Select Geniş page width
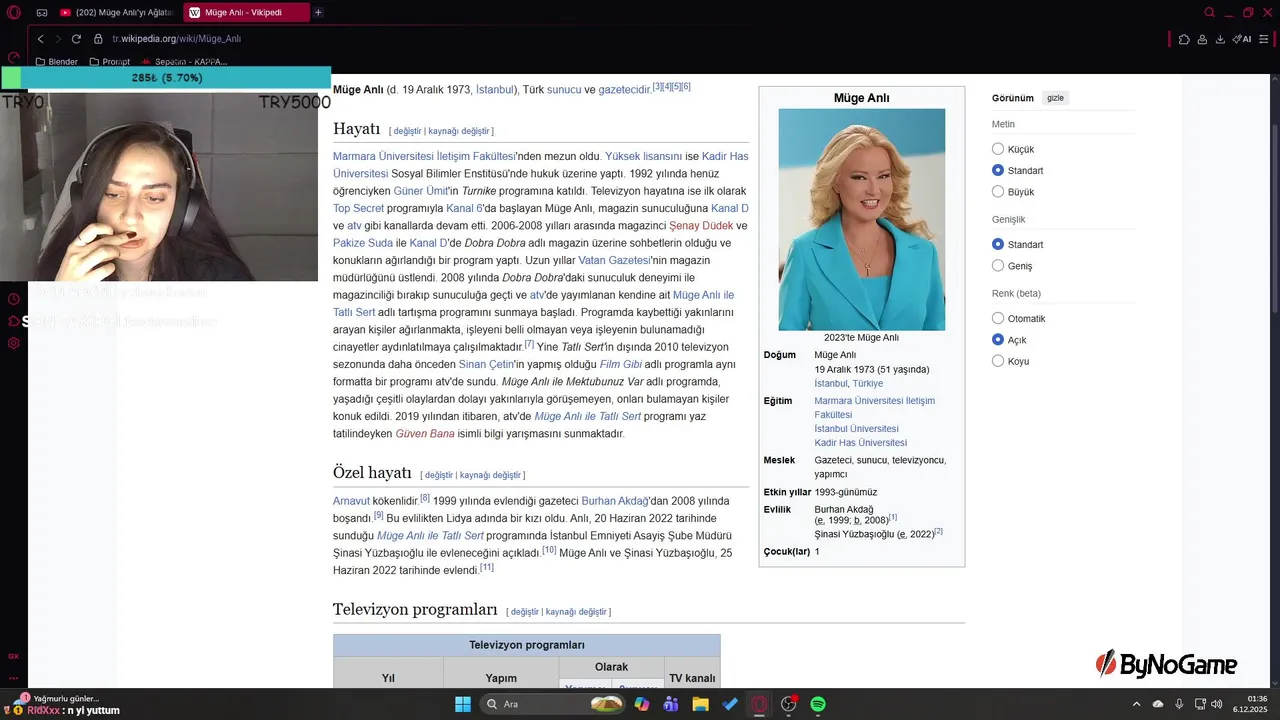Image resolution: width=1280 pixels, height=720 pixels. click(x=998, y=265)
